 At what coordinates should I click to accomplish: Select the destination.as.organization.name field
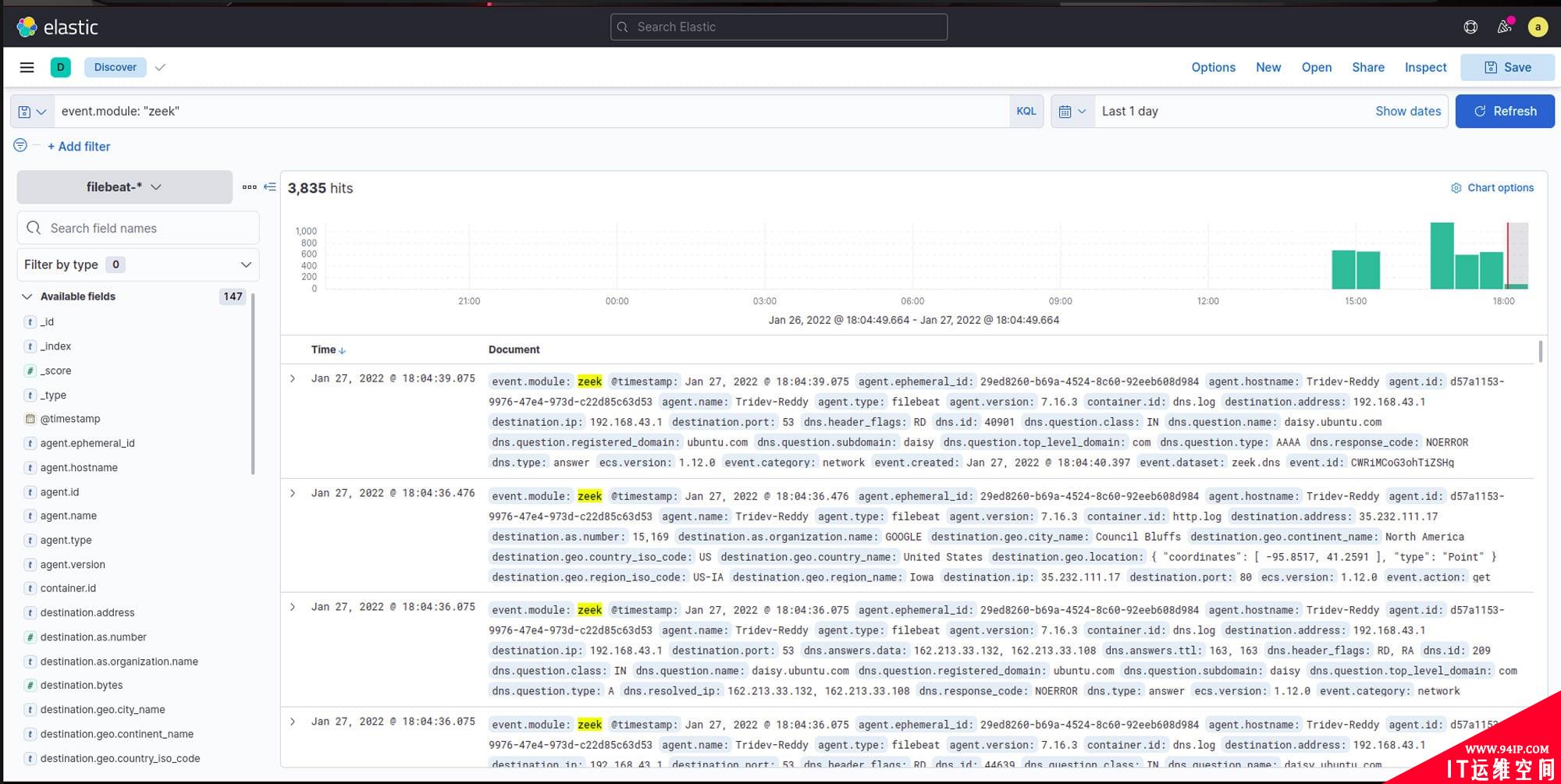point(119,662)
